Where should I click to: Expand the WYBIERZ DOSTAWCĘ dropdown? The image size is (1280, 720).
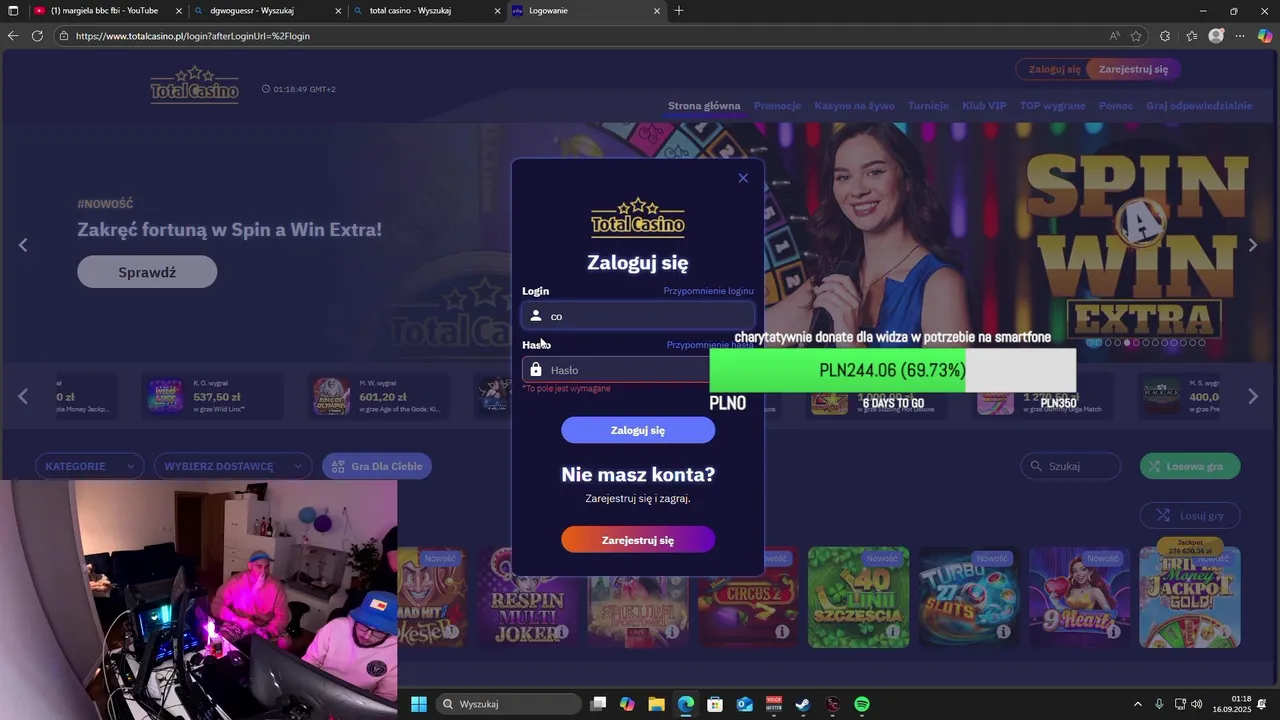pos(233,466)
